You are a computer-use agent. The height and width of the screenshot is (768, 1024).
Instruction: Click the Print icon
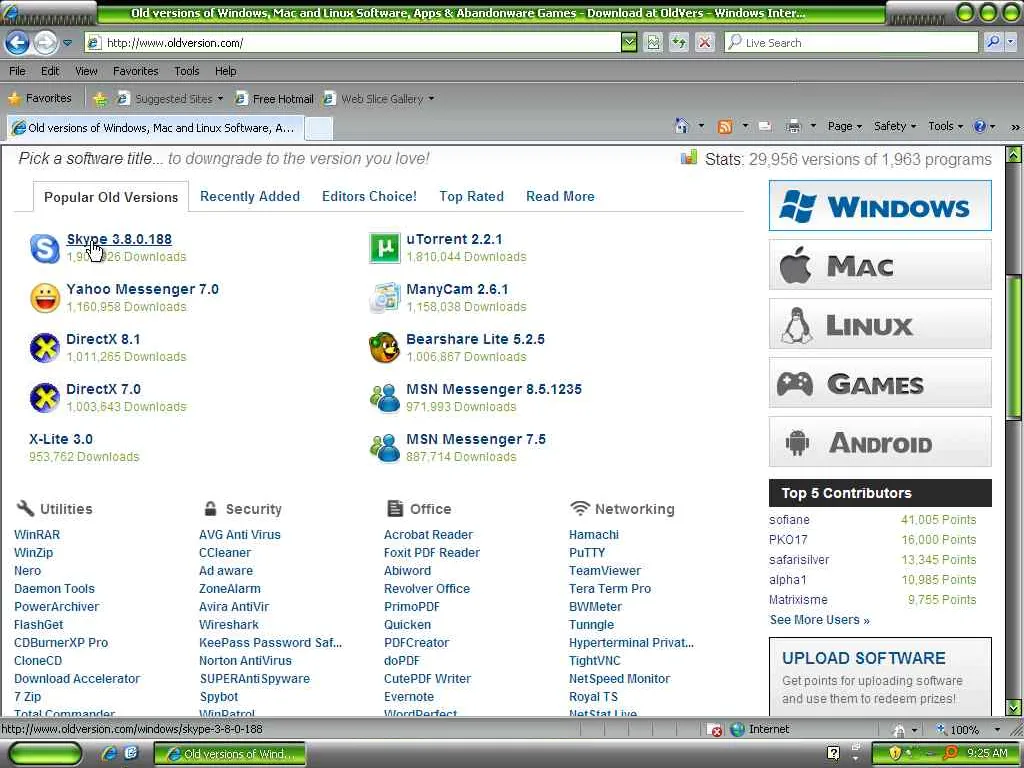[793, 127]
